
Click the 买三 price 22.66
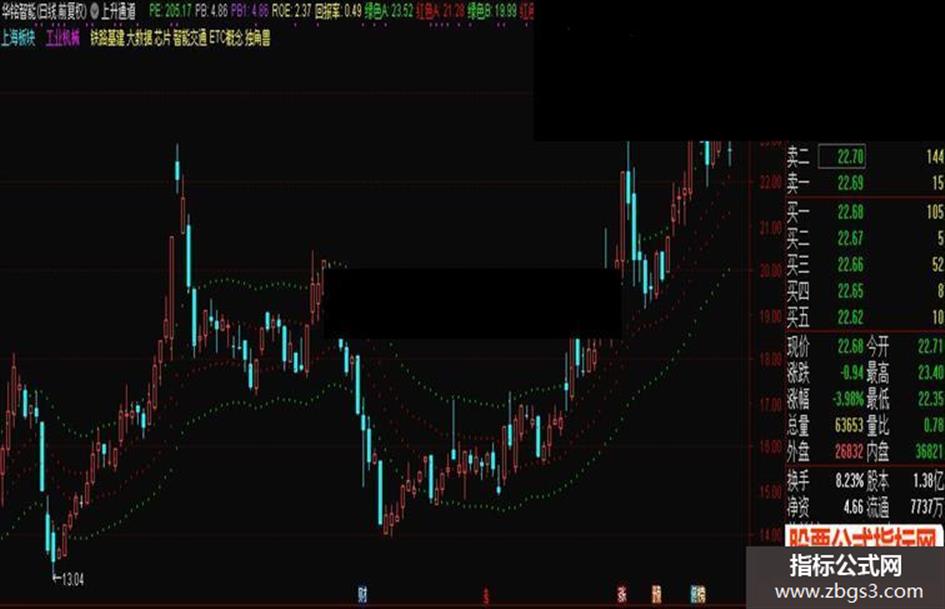850,265
